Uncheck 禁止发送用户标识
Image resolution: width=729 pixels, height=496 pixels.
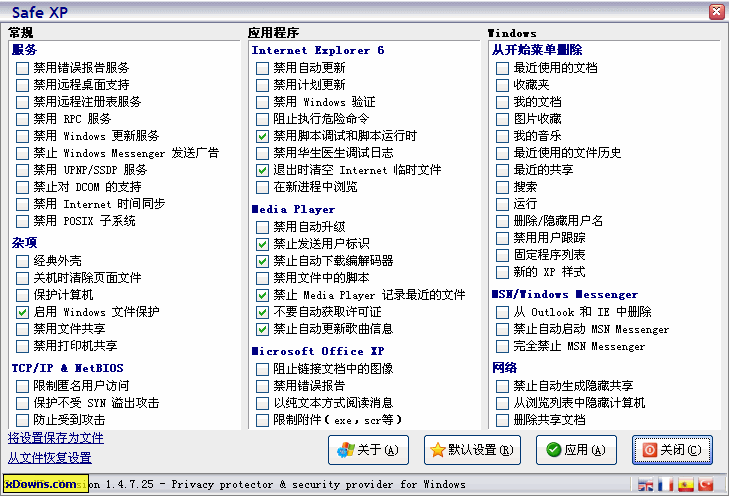click(262, 244)
